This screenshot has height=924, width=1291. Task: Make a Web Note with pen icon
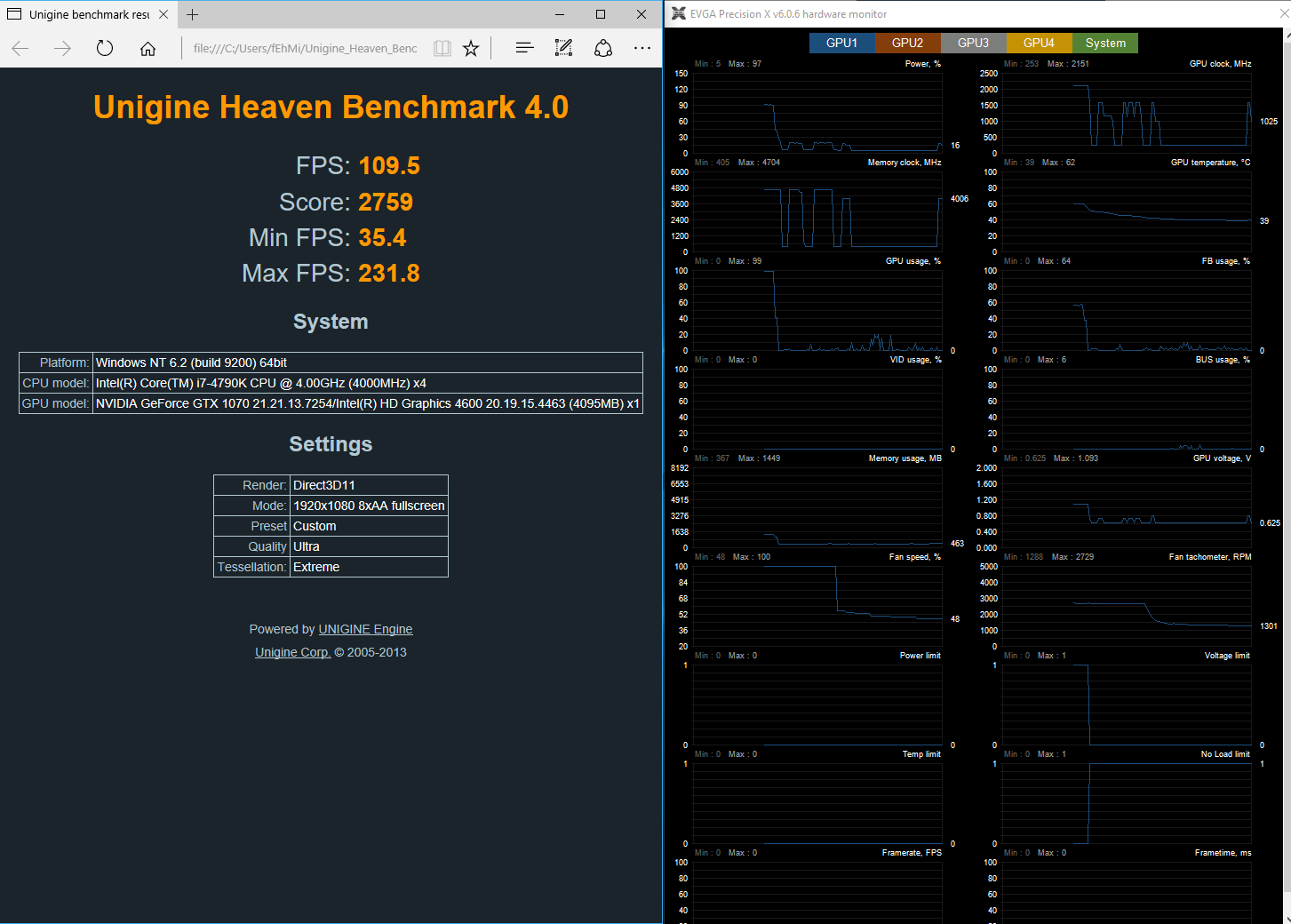pos(563,48)
